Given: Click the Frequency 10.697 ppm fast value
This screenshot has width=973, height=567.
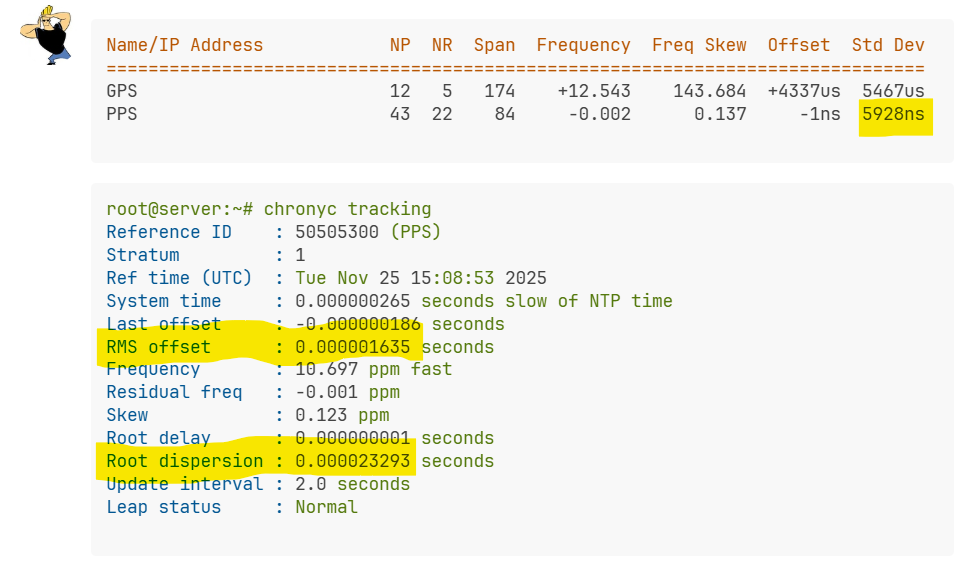Looking at the screenshot, I should click(374, 369).
